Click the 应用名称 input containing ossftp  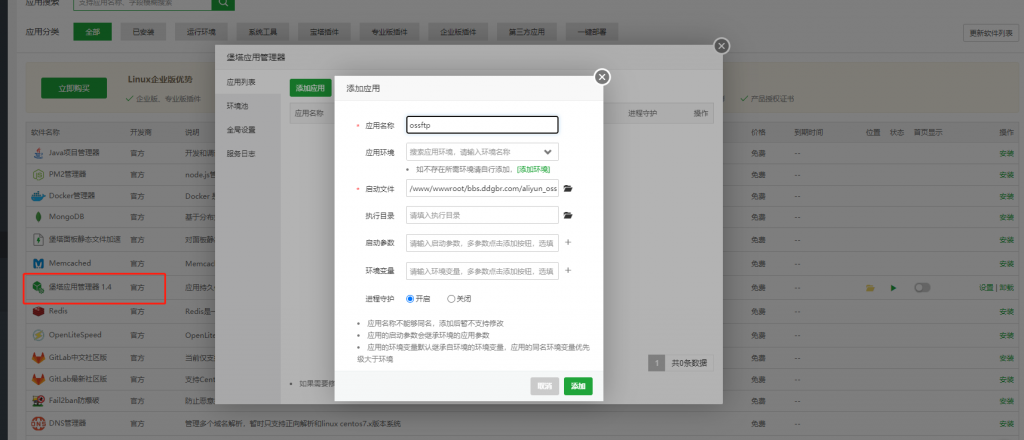[482, 125]
